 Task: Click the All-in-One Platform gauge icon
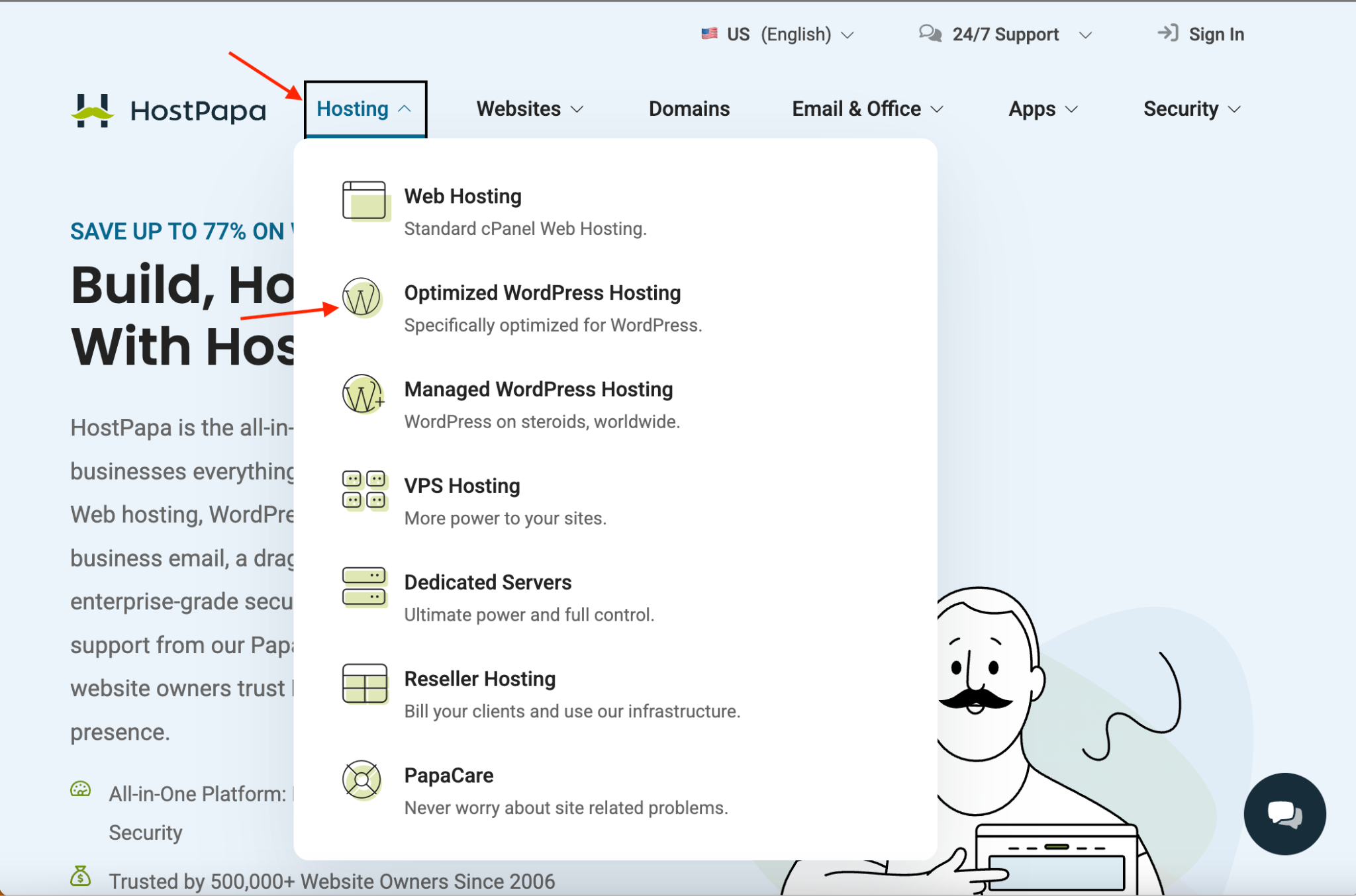tap(81, 789)
